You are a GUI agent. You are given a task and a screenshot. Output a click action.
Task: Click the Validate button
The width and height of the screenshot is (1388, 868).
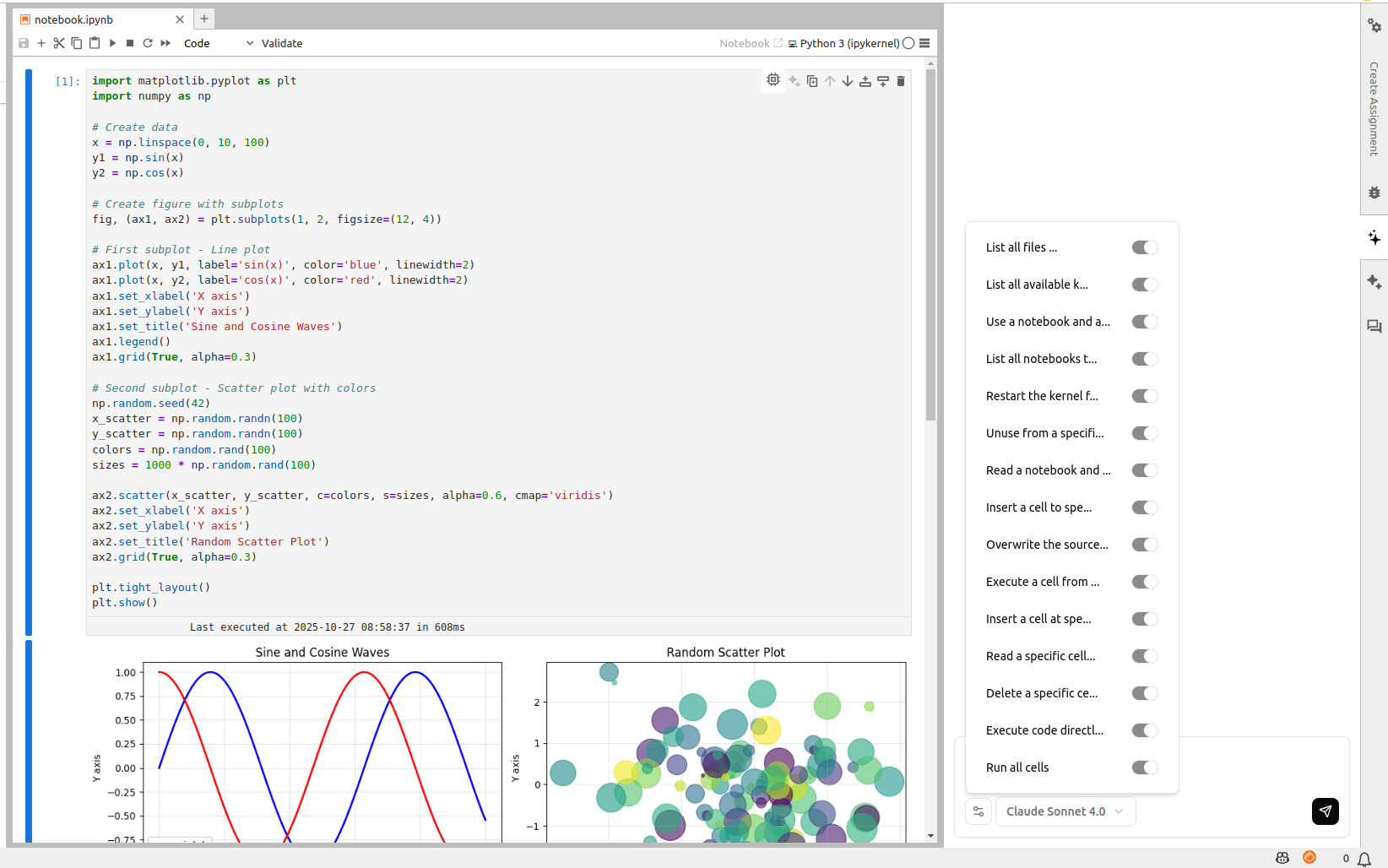point(281,43)
